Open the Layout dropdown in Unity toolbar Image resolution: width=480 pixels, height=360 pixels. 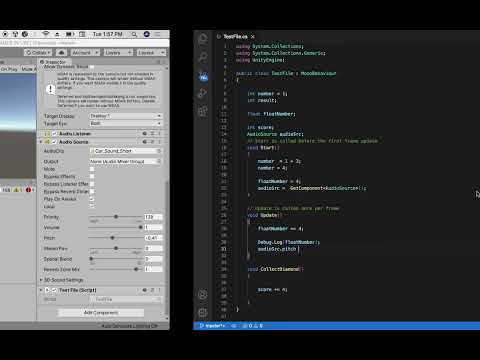(x=151, y=52)
